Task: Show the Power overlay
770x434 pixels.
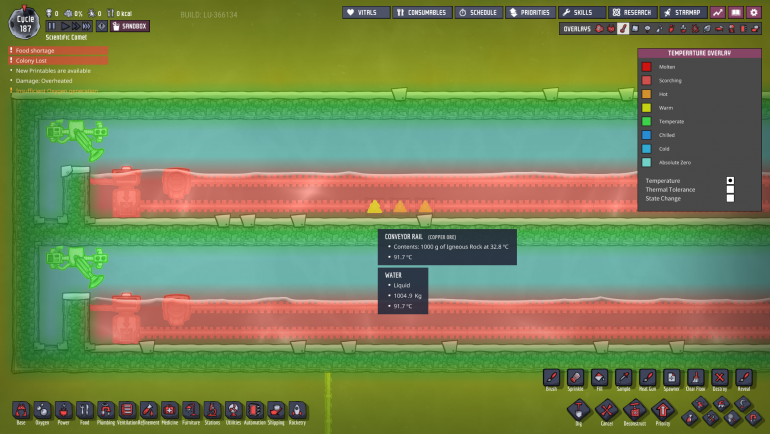Action: coord(611,29)
